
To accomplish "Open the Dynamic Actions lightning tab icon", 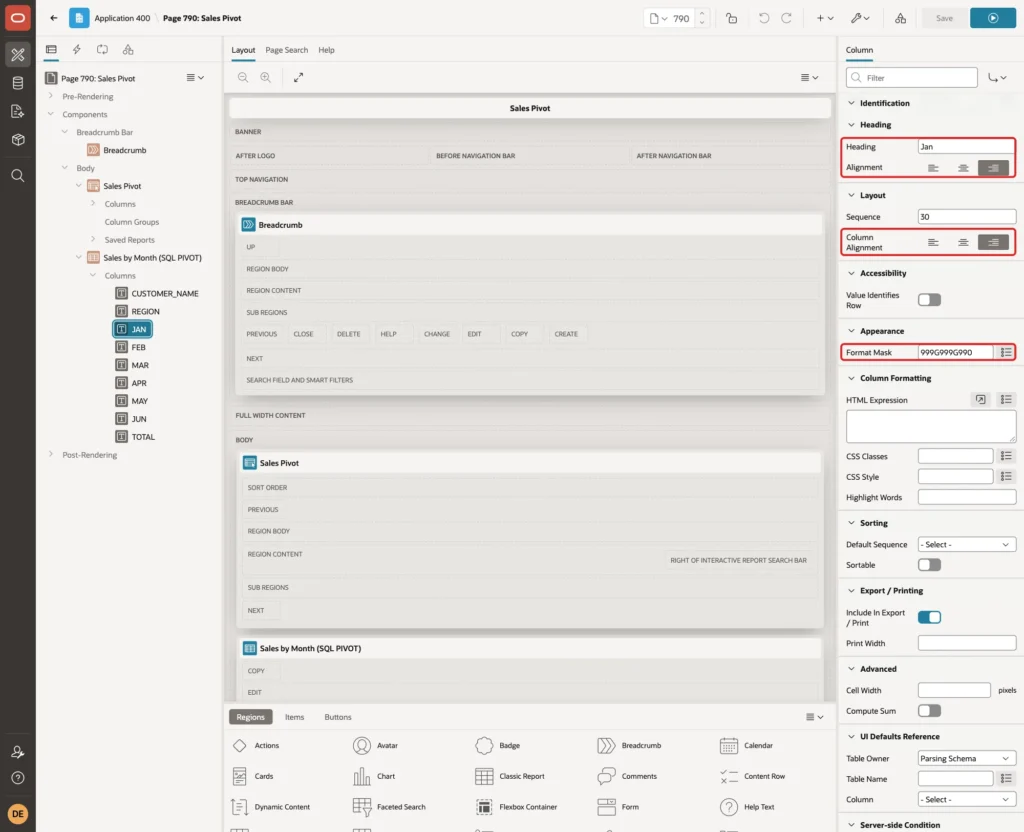I will [x=76, y=50].
